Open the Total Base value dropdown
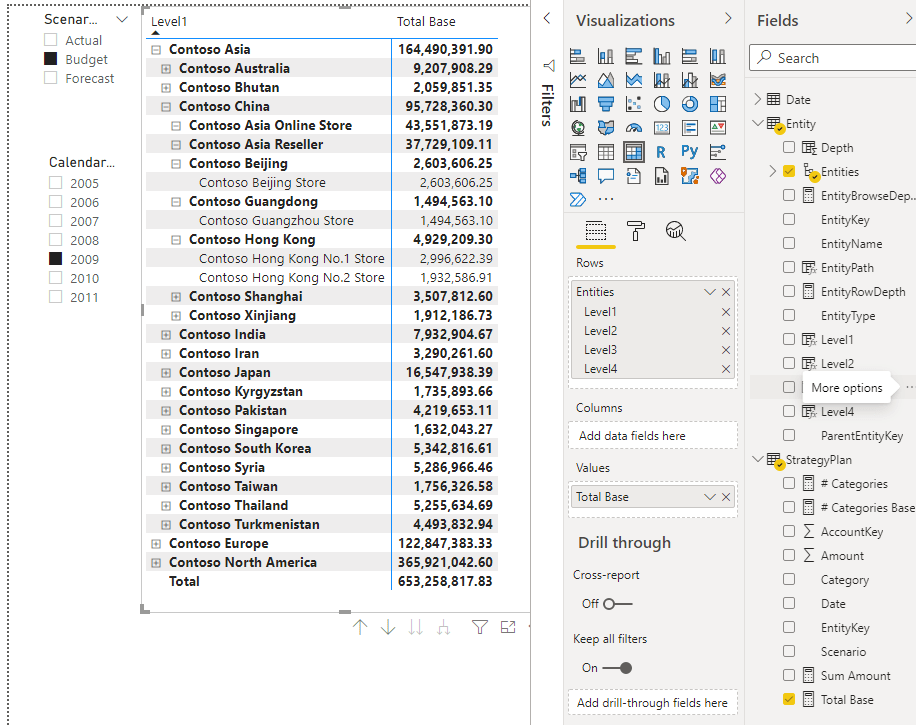 (x=710, y=497)
